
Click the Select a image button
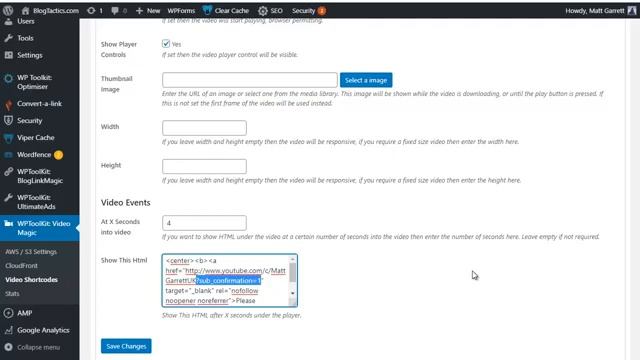366,80
